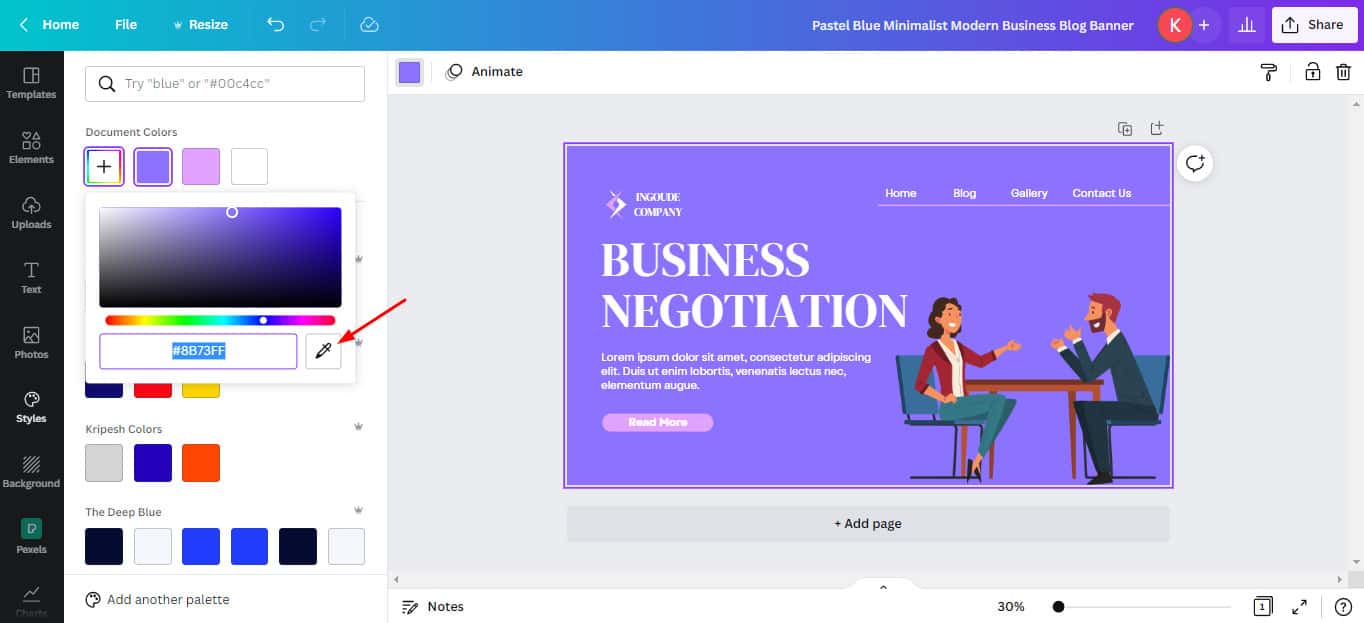
Task: Open the insights bar chart icon
Action: click(1246, 25)
